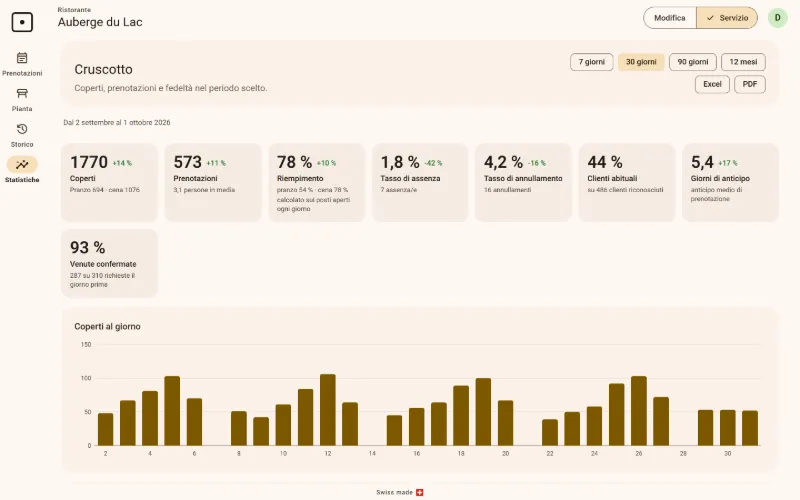Open the Coperti 1770 stat card
The image size is (800, 500).
click(109, 182)
